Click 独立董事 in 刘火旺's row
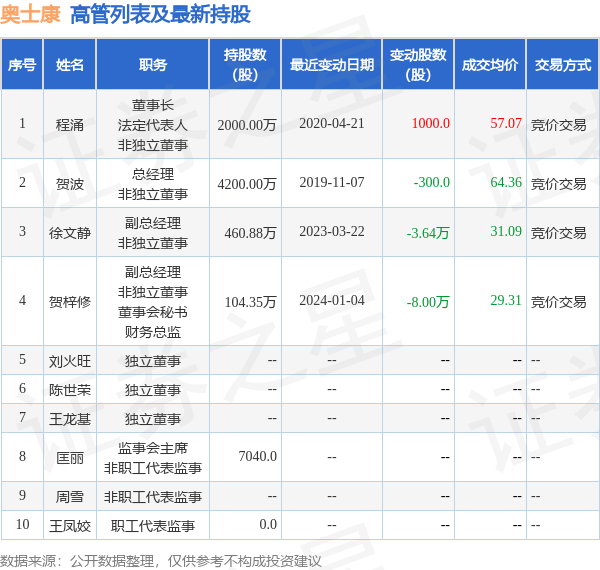600x570 pixels. pyautogui.click(x=153, y=361)
